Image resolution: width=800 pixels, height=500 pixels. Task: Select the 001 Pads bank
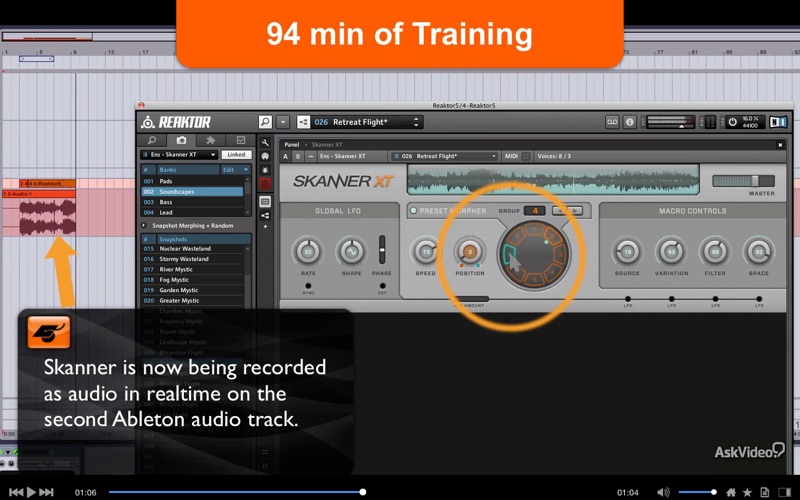click(x=192, y=181)
